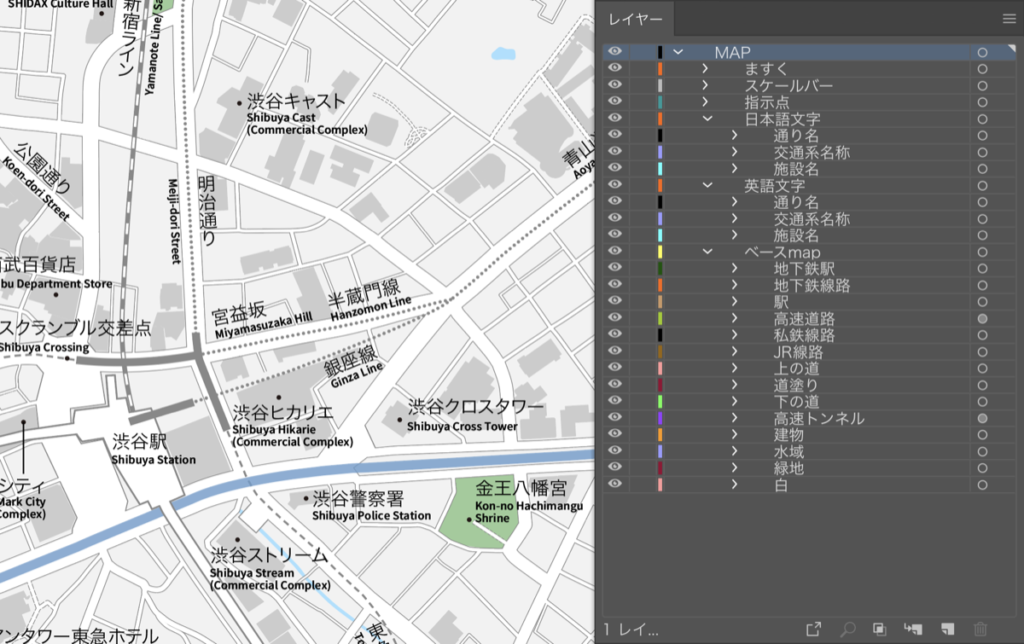Toggle visibility of ベースmap layer
Image resolution: width=1024 pixels, height=644 pixels.
point(615,251)
